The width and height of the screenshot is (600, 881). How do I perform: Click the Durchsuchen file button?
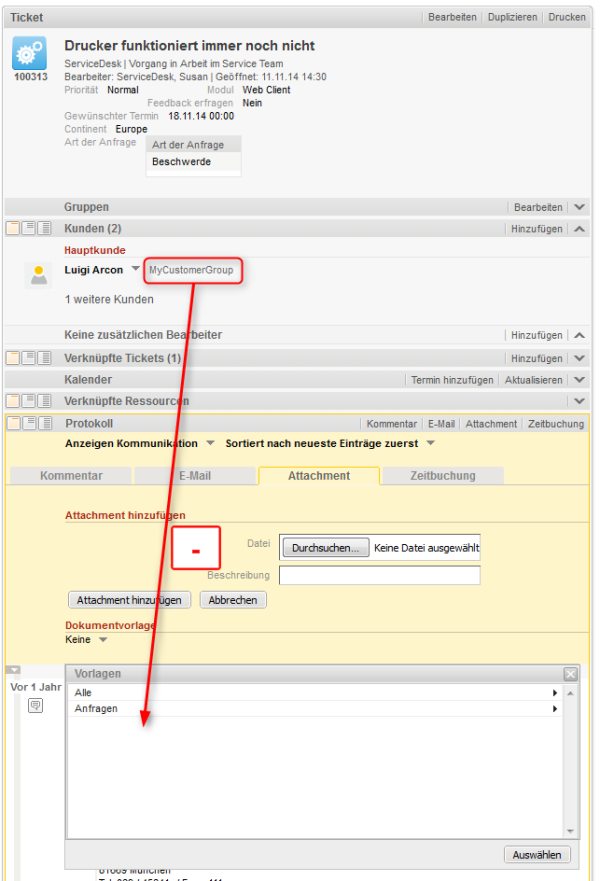coord(326,548)
